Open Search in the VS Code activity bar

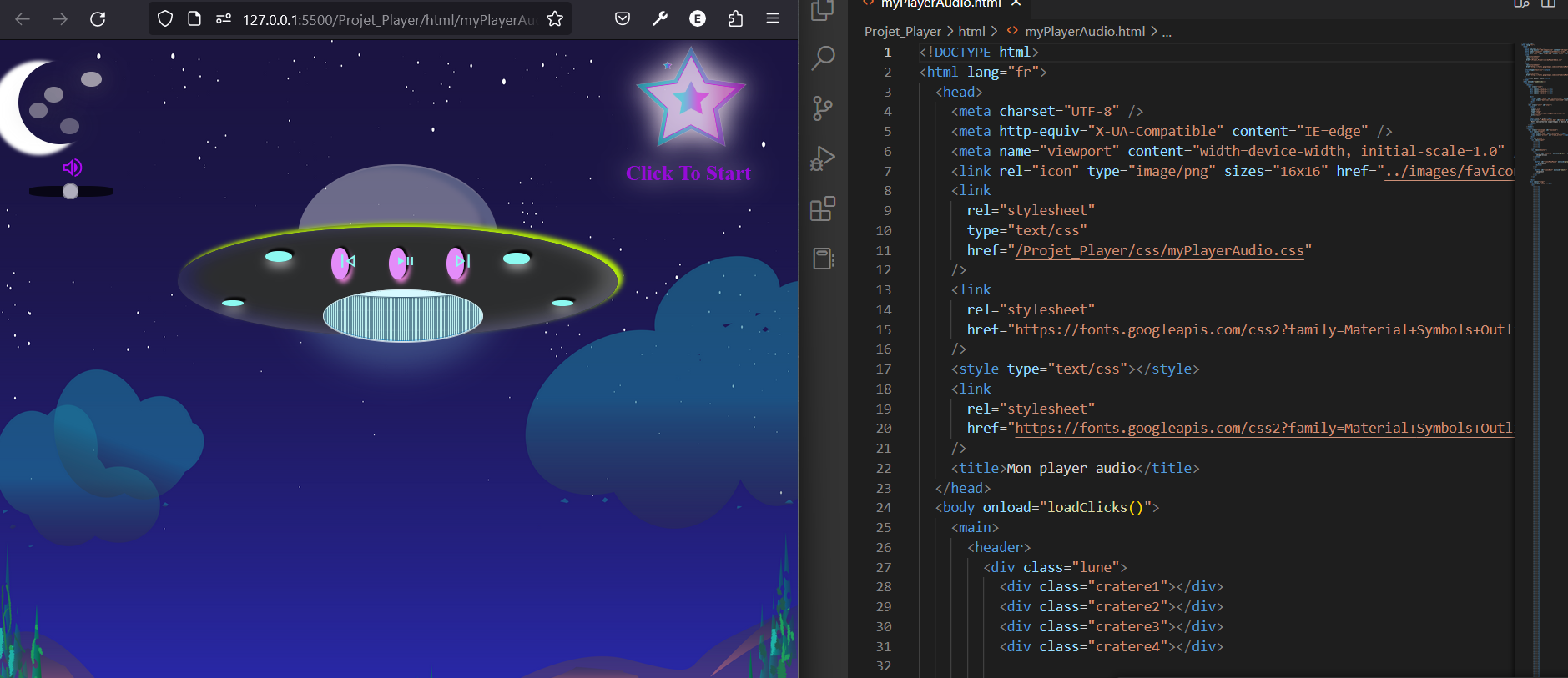click(x=823, y=58)
